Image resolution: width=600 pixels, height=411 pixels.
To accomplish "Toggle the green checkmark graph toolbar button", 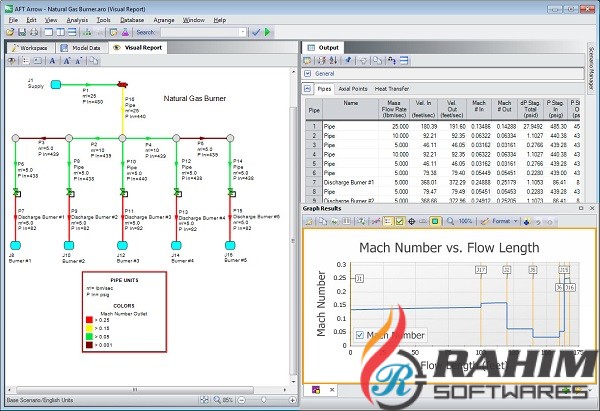I will 399,221.
